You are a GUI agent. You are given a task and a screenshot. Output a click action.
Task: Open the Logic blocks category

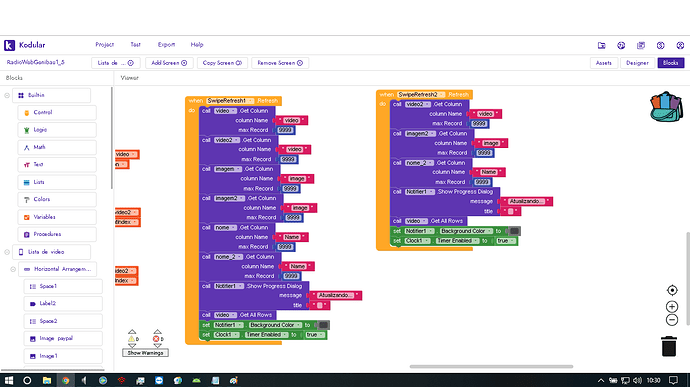[57, 130]
